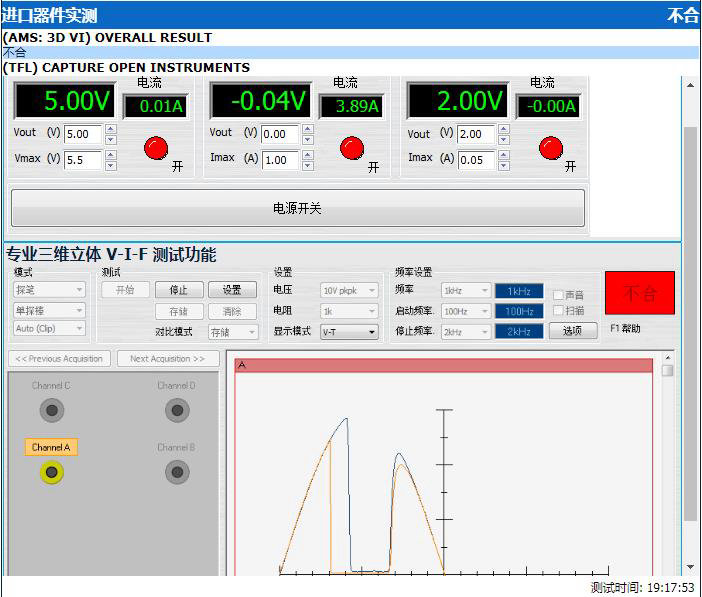Click the Vout 5.00 input field
Viewport: 702px width, 597px height.
pyautogui.click(x=83, y=134)
